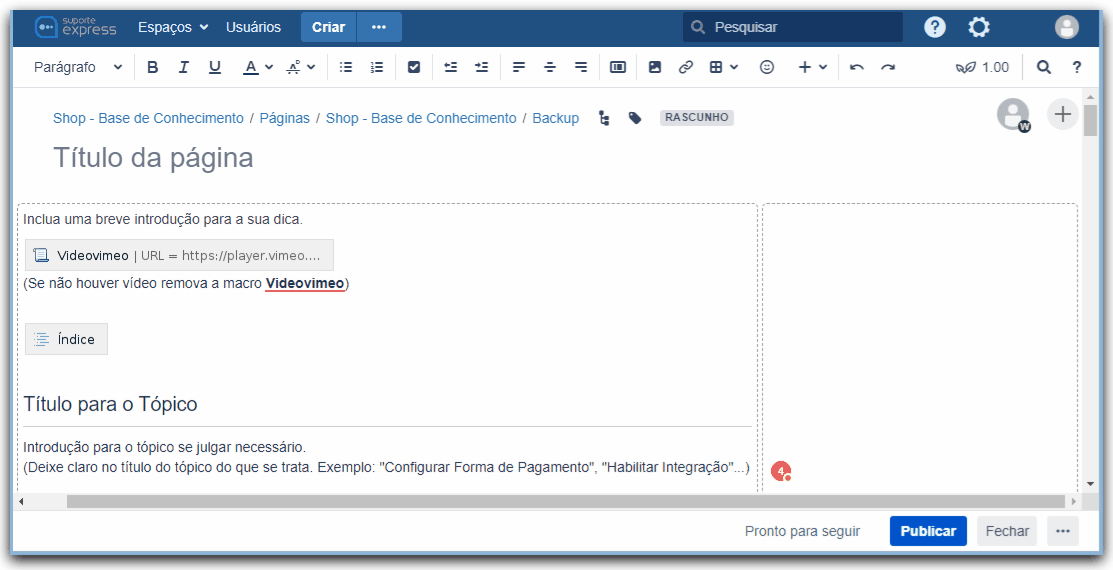Open the insert table dropdown

[724, 67]
